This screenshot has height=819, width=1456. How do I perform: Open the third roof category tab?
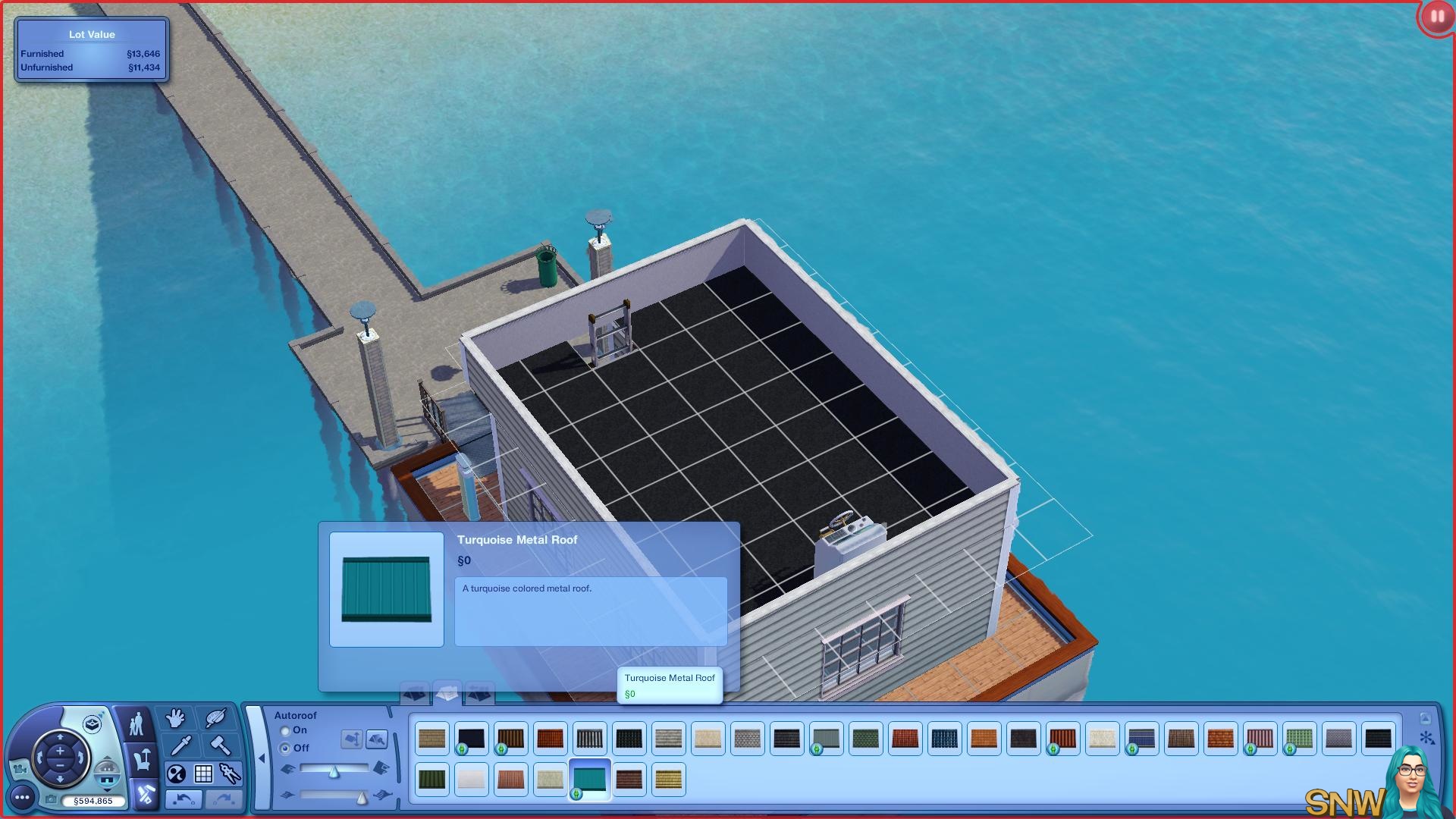pos(479,693)
